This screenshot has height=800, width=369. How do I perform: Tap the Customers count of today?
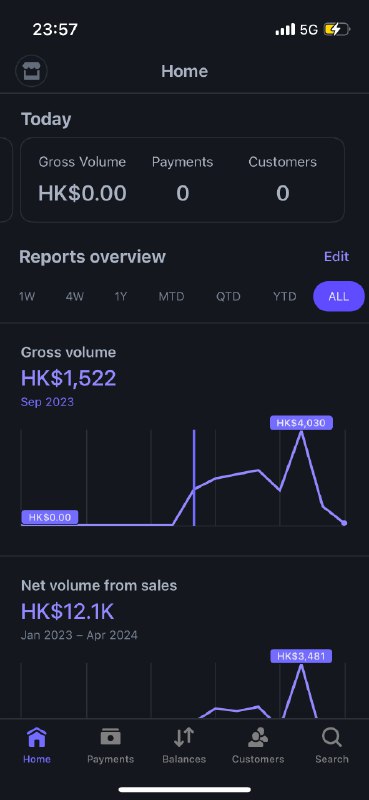[283, 193]
